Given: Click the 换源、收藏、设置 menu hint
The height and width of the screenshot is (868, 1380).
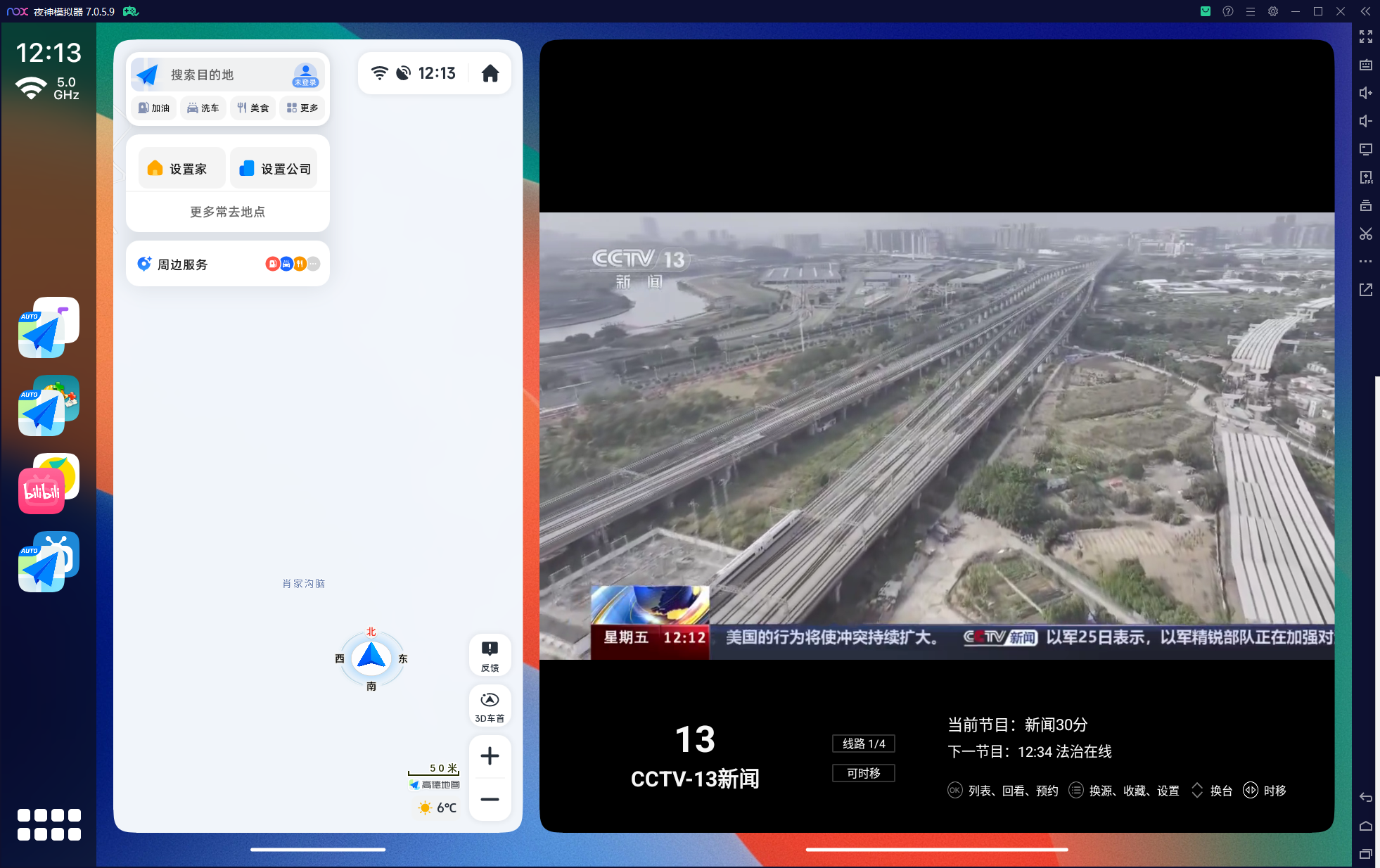Looking at the screenshot, I should tap(1124, 791).
